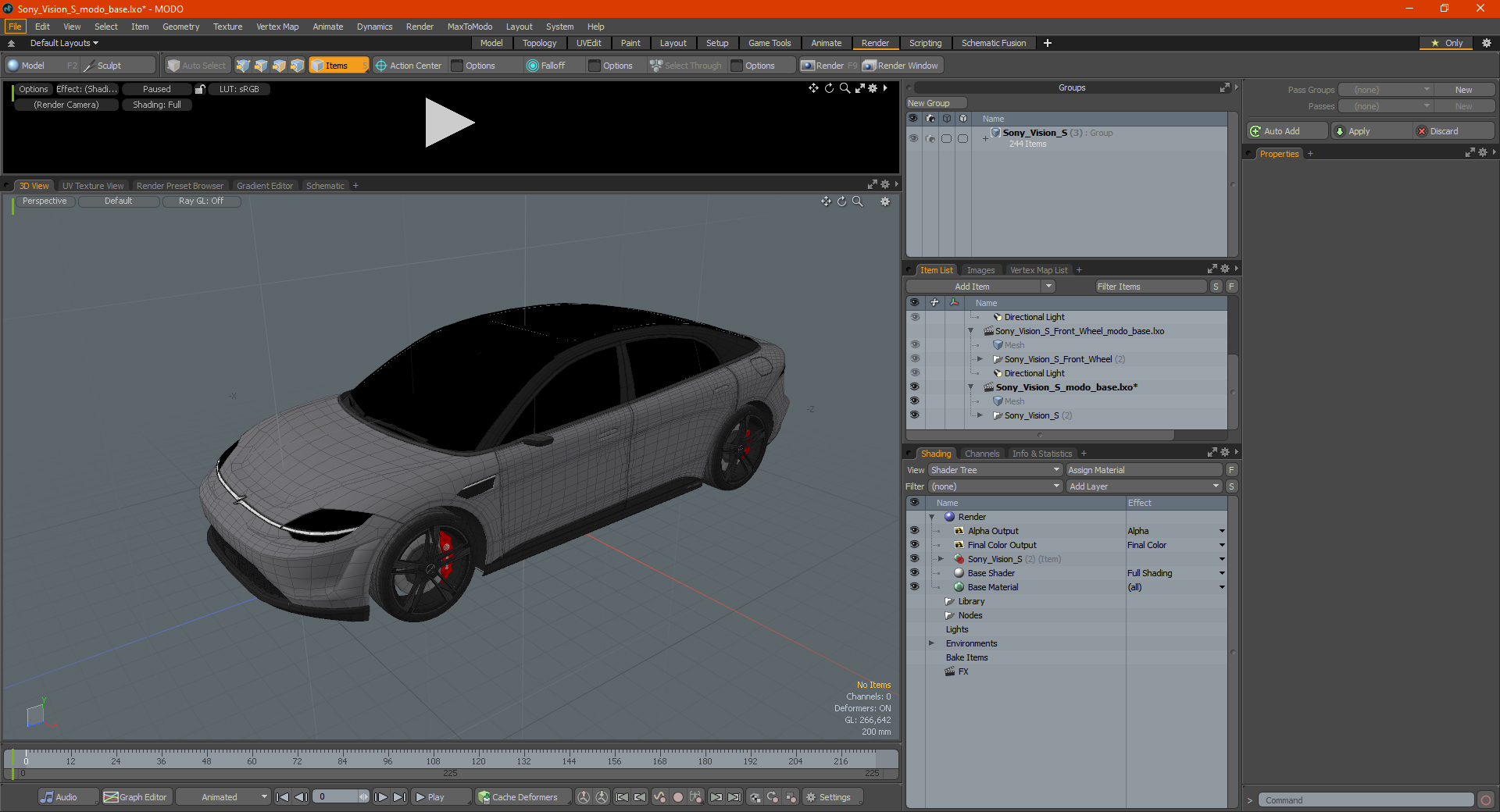Rotate the 3D viewport using the orbit icon
Viewport: 1500px width, 812px height.
841,201
